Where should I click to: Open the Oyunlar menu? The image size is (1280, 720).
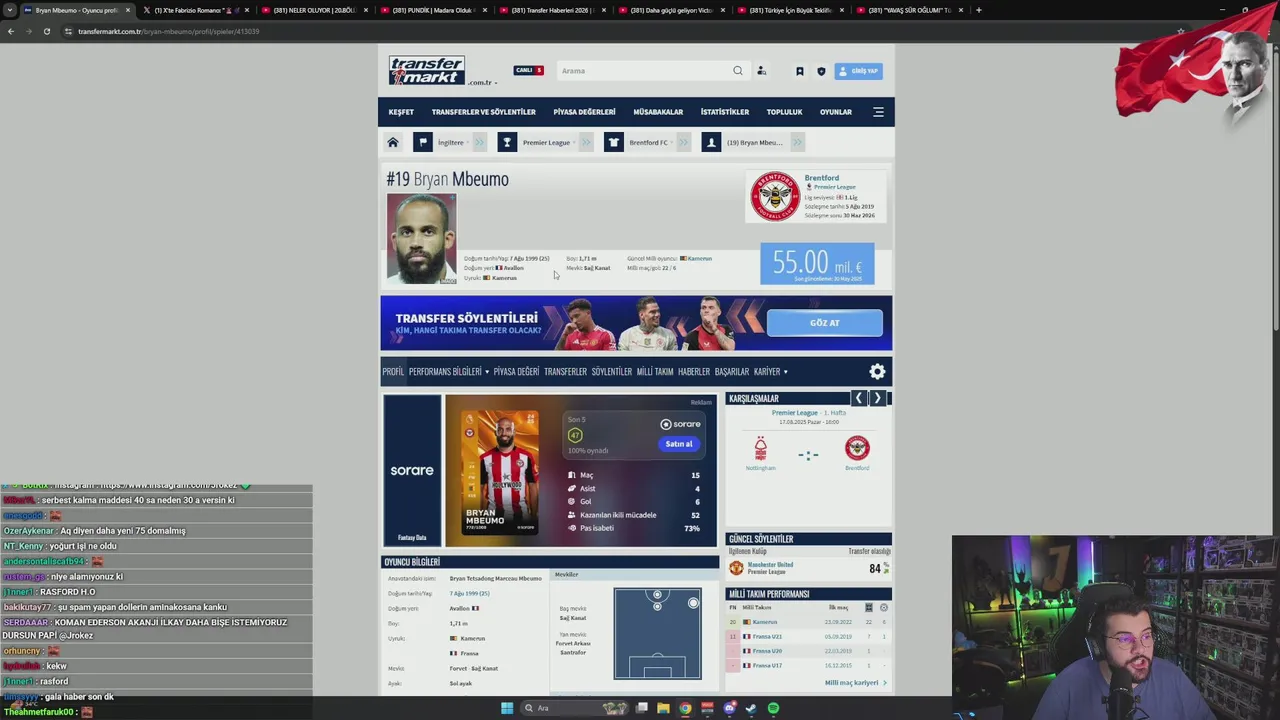(836, 112)
